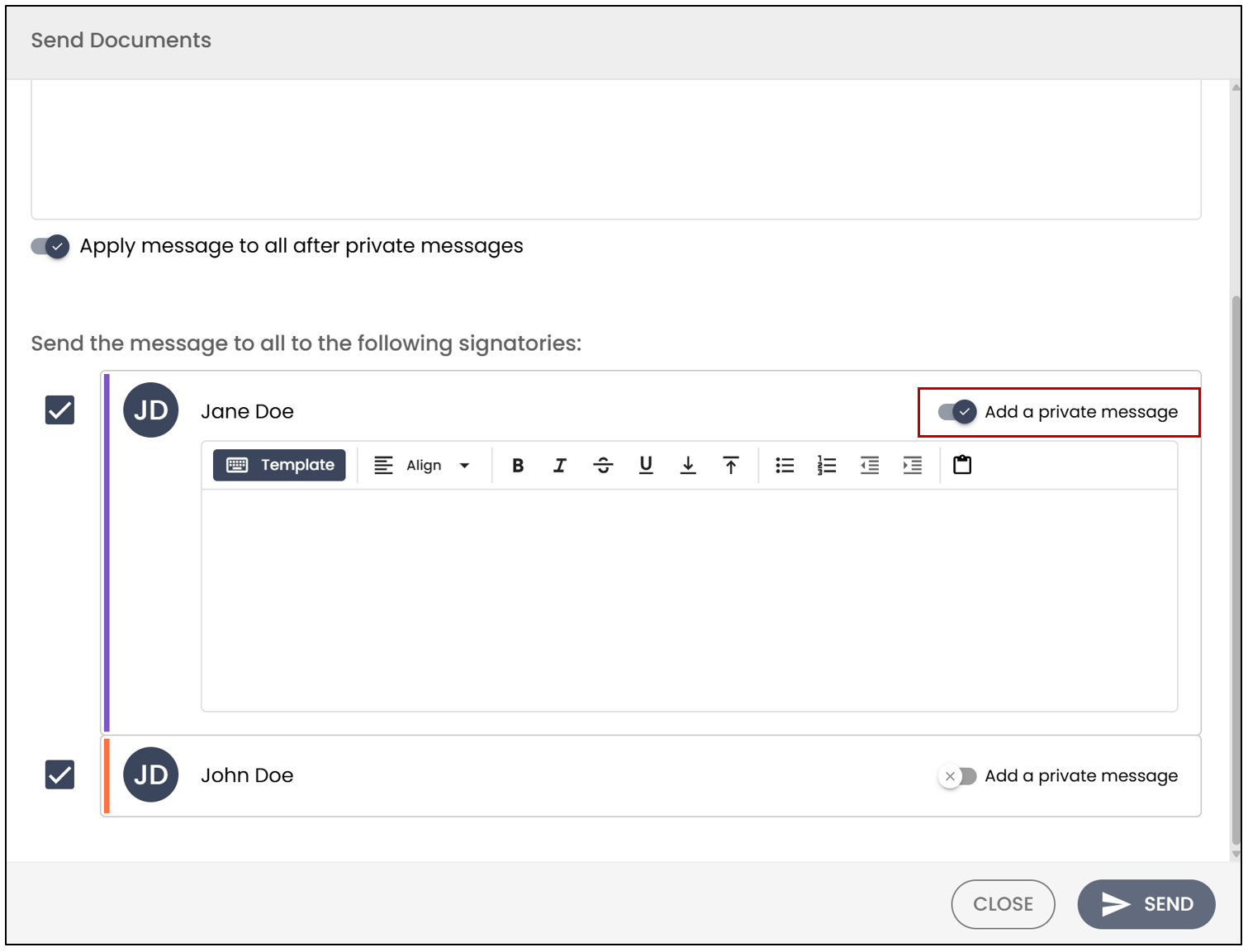Paste from clipboard icon

pyautogui.click(x=962, y=465)
